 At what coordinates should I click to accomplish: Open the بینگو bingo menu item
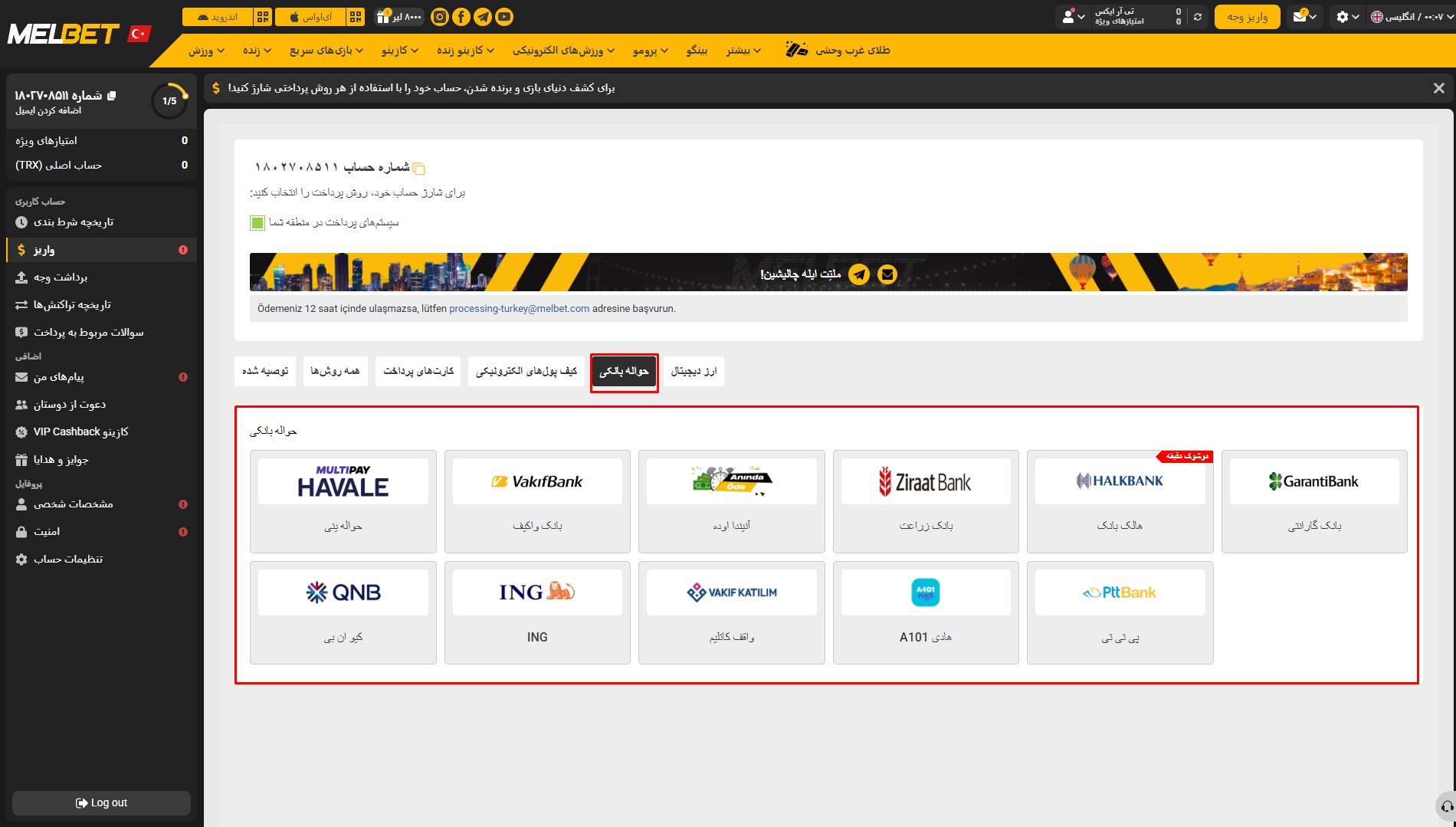697,51
